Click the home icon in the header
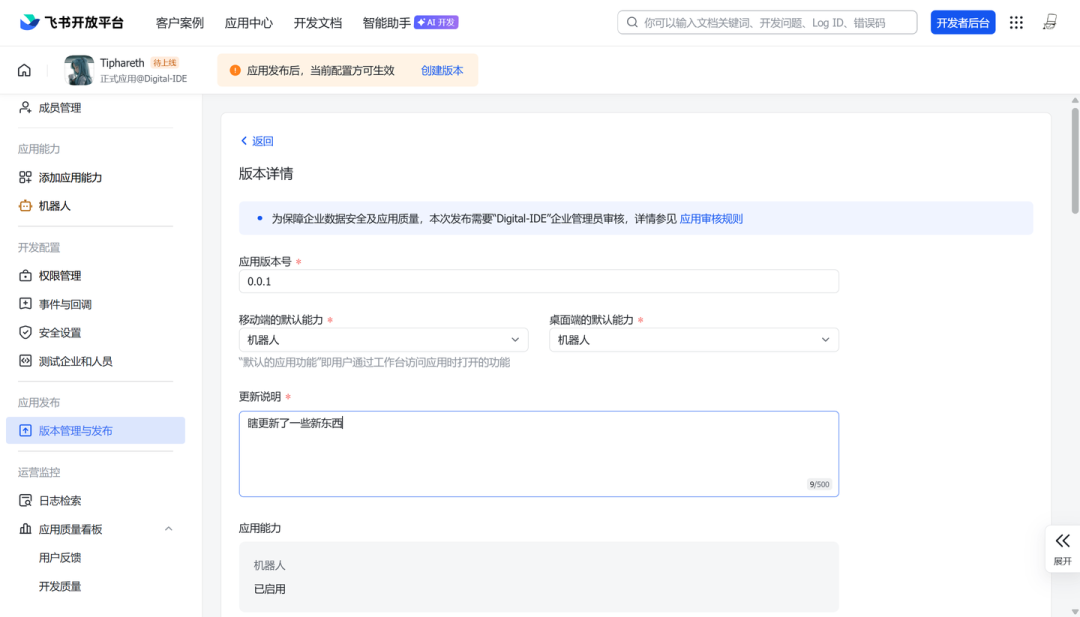Screen dimensions: 1080x617 (24, 70)
